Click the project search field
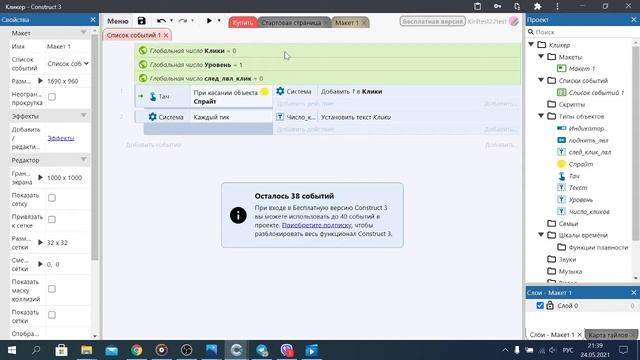Image resolution: width=640 pixels, height=360 pixels. (582, 32)
